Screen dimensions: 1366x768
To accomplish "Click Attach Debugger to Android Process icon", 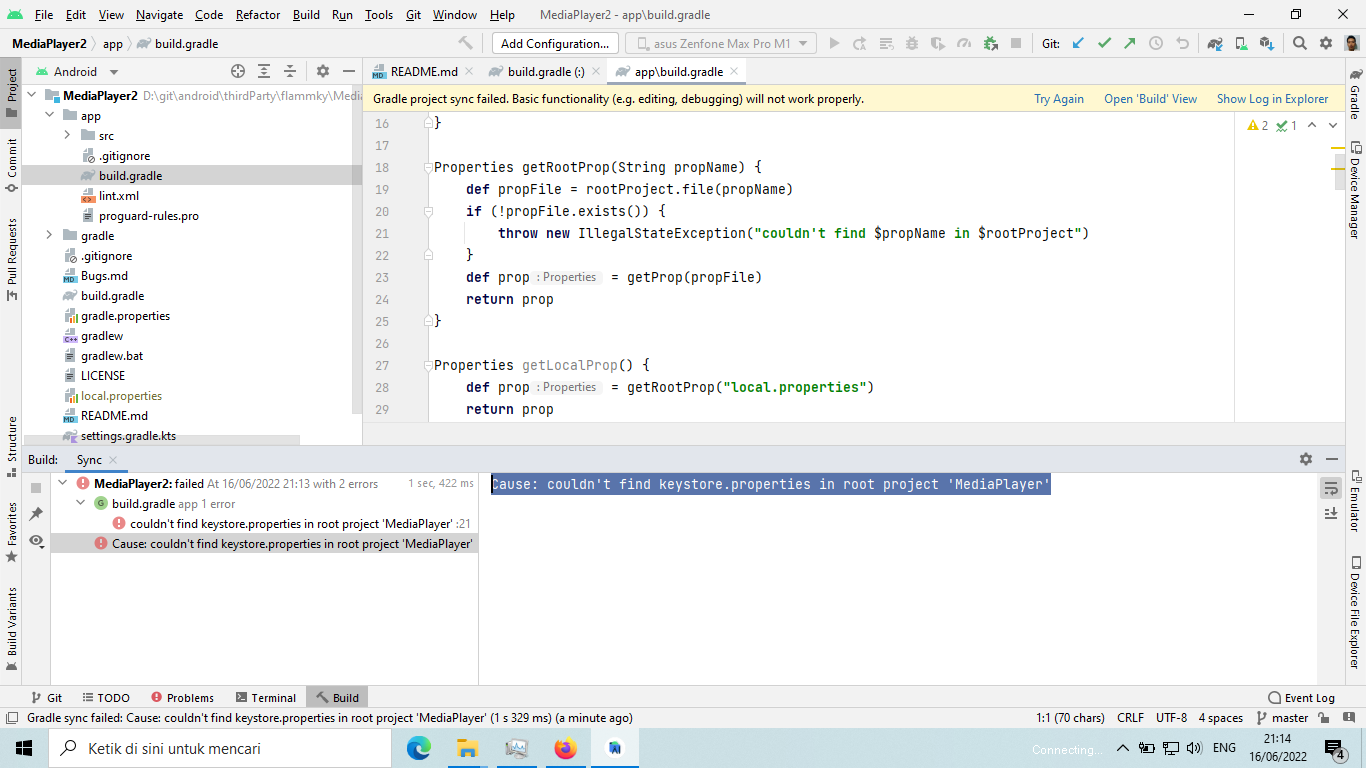I will [990, 43].
